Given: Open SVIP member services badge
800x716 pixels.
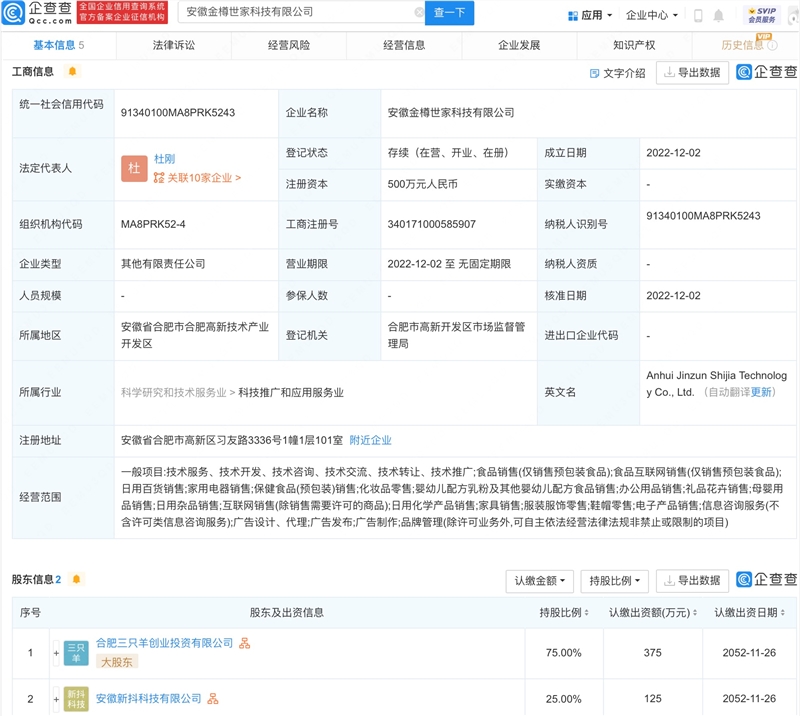Looking at the screenshot, I should pyautogui.click(x=762, y=15).
